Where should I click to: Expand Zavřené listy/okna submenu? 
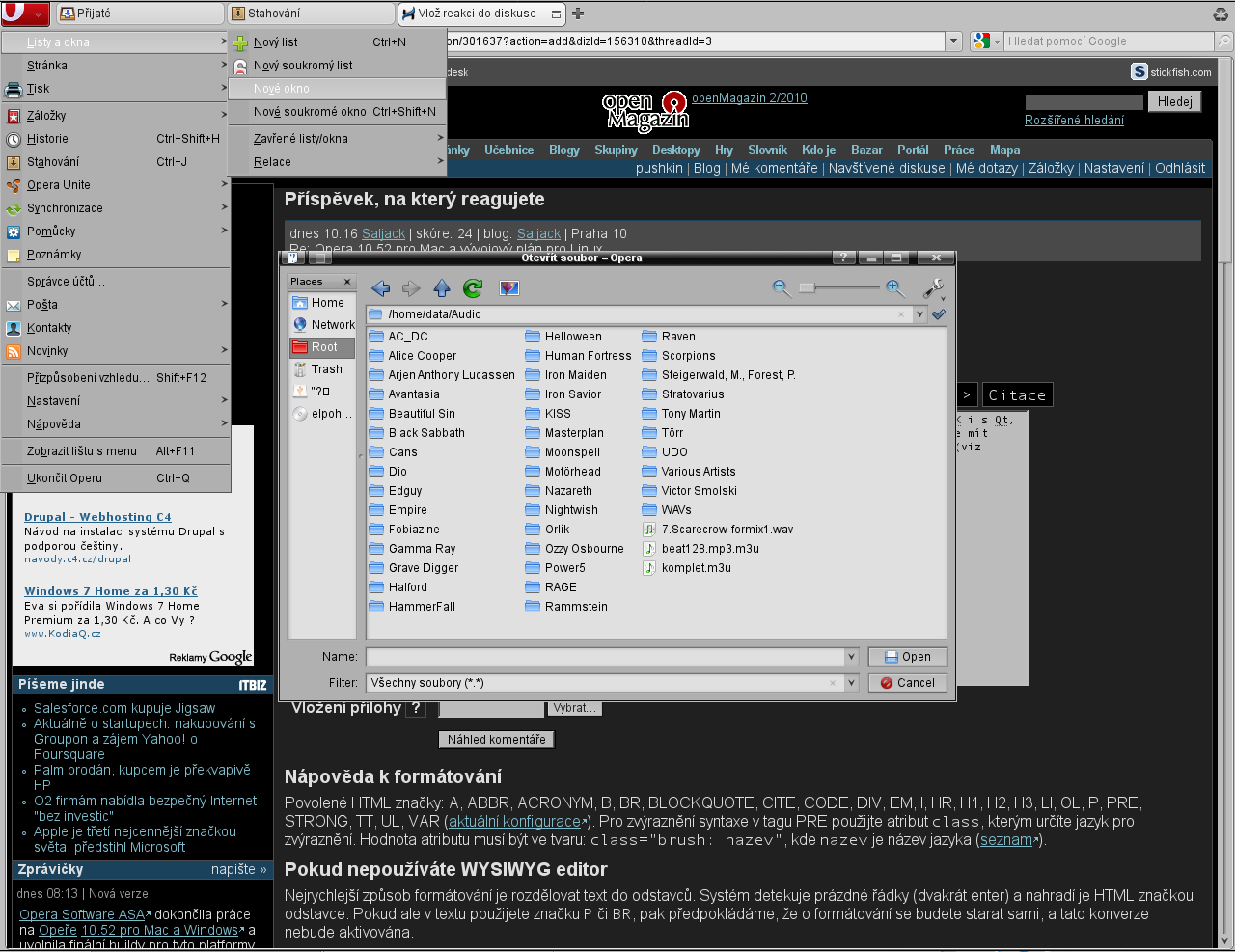(x=337, y=139)
